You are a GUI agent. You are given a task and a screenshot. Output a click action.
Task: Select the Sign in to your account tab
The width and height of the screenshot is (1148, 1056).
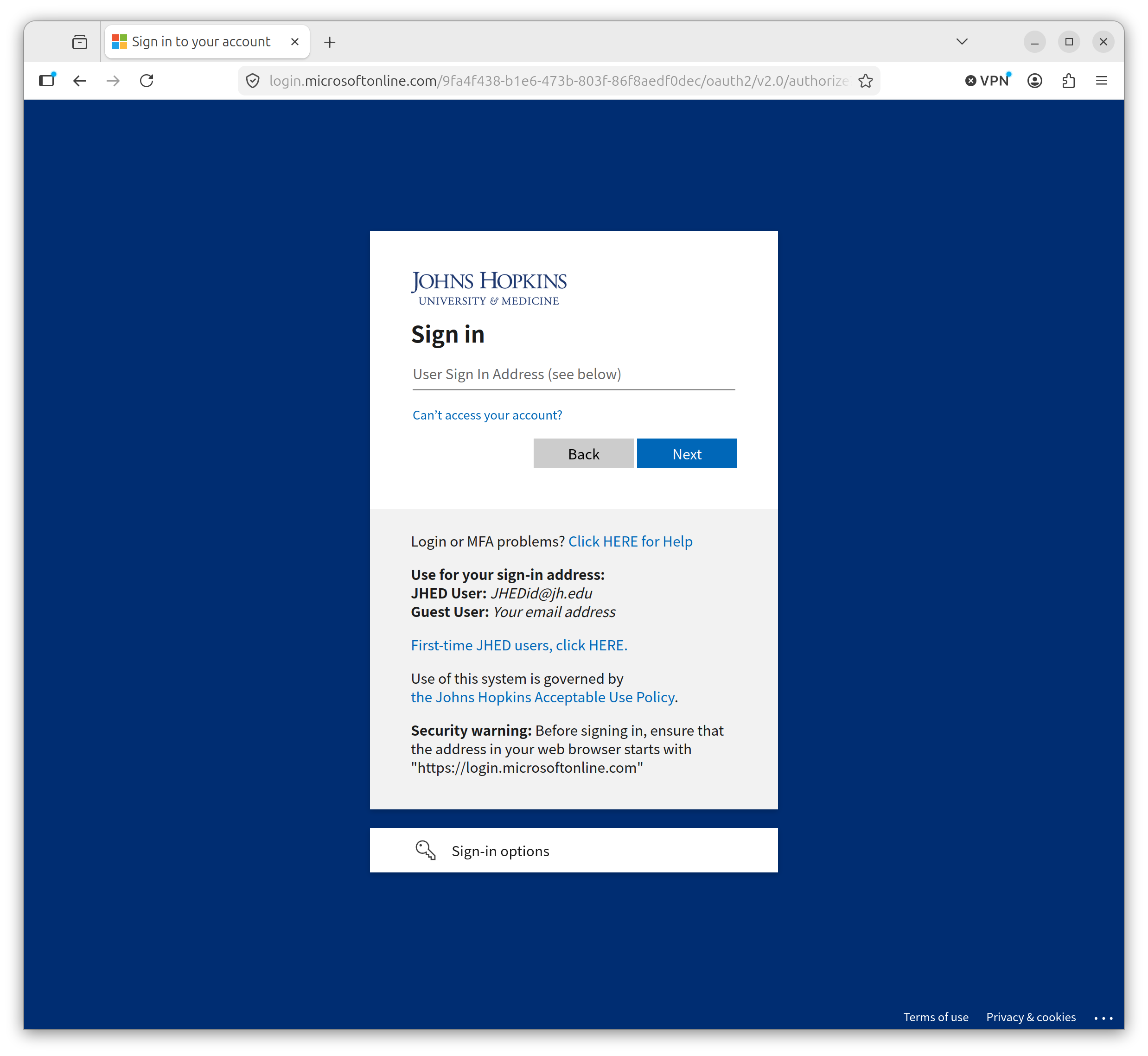coord(207,42)
